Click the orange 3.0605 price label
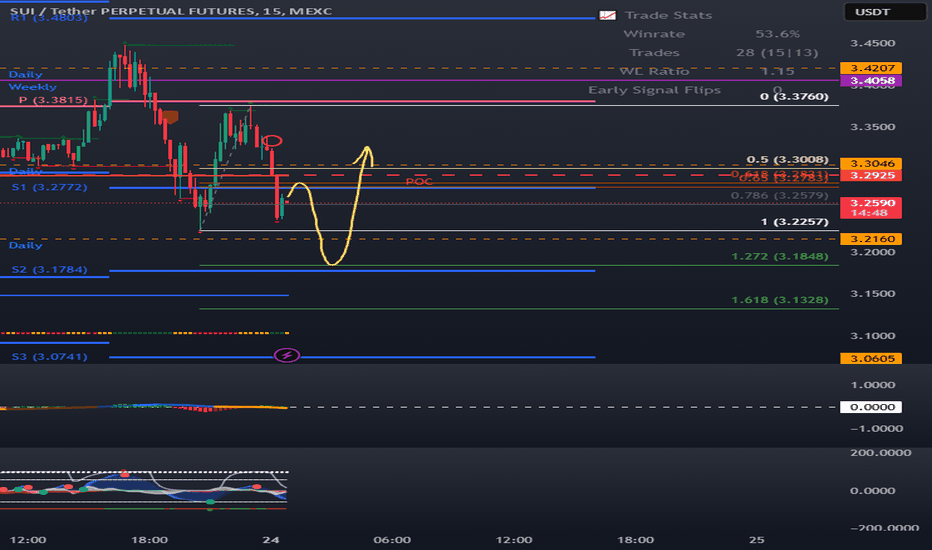The height and width of the screenshot is (550, 932). tap(871, 358)
